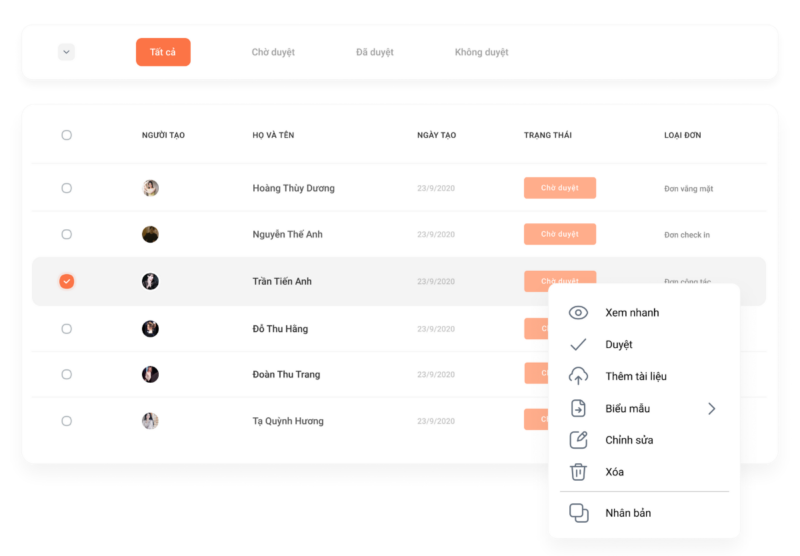Select the Tạ Quỳnh Hương row checkbox
The height and width of the screenshot is (556, 800).
tap(66, 421)
